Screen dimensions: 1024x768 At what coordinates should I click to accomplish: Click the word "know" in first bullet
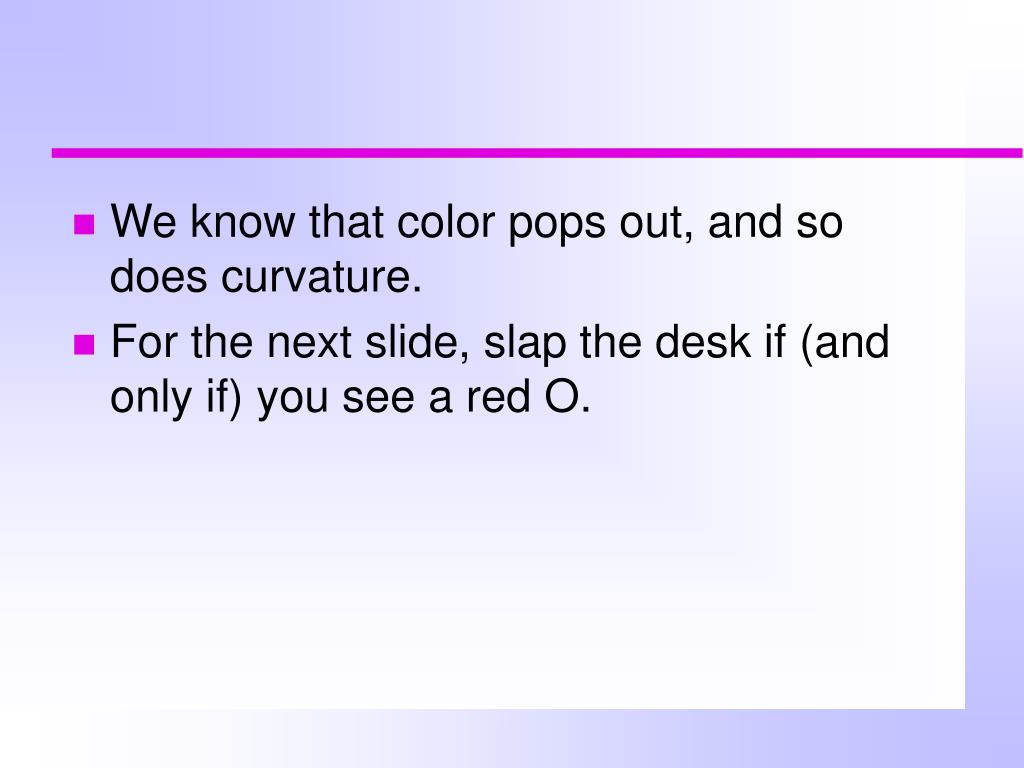tap(243, 221)
